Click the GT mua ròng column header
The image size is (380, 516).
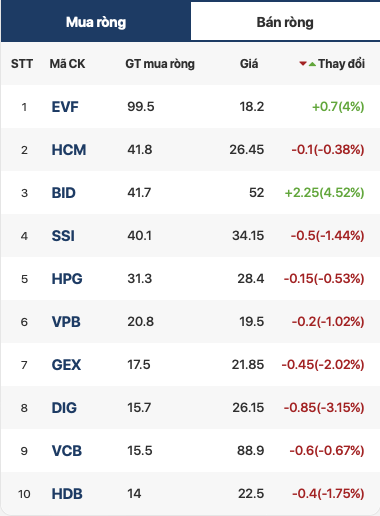point(160,64)
